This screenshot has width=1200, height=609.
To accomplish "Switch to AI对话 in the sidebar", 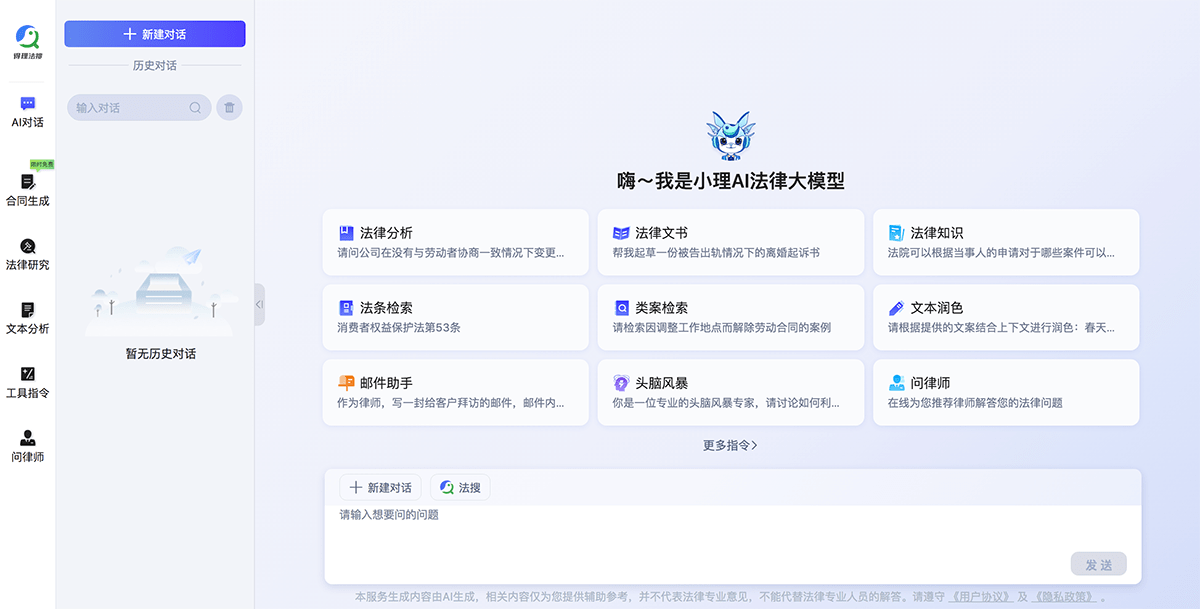I will click(x=27, y=110).
